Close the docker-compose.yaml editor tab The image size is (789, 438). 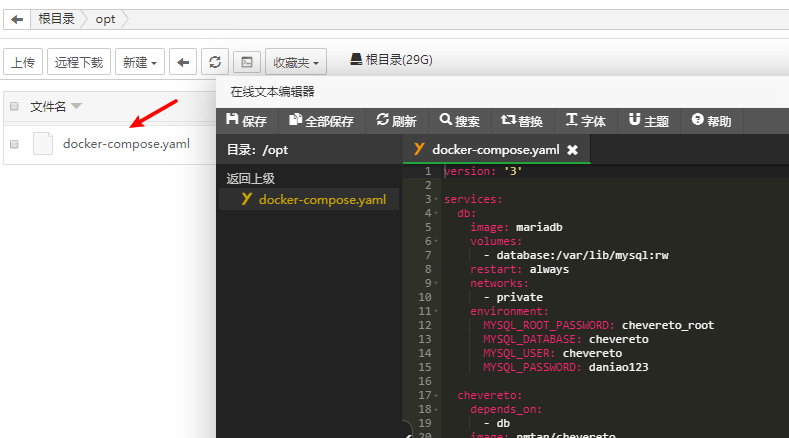click(573, 150)
